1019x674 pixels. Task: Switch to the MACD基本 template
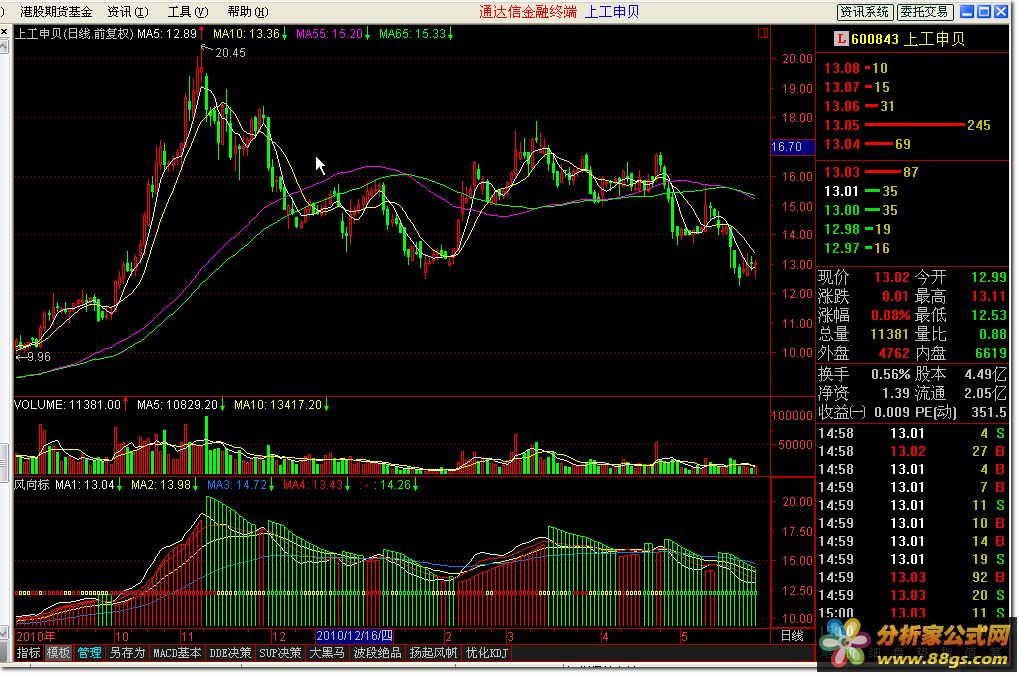point(177,653)
